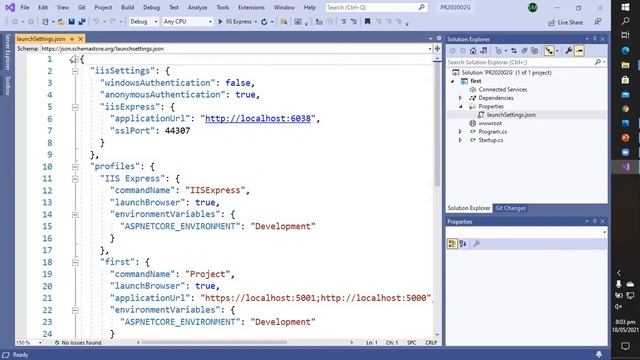Open the Build menu
Image resolution: width=640 pixels, height=360 pixels.
click(127, 7)
